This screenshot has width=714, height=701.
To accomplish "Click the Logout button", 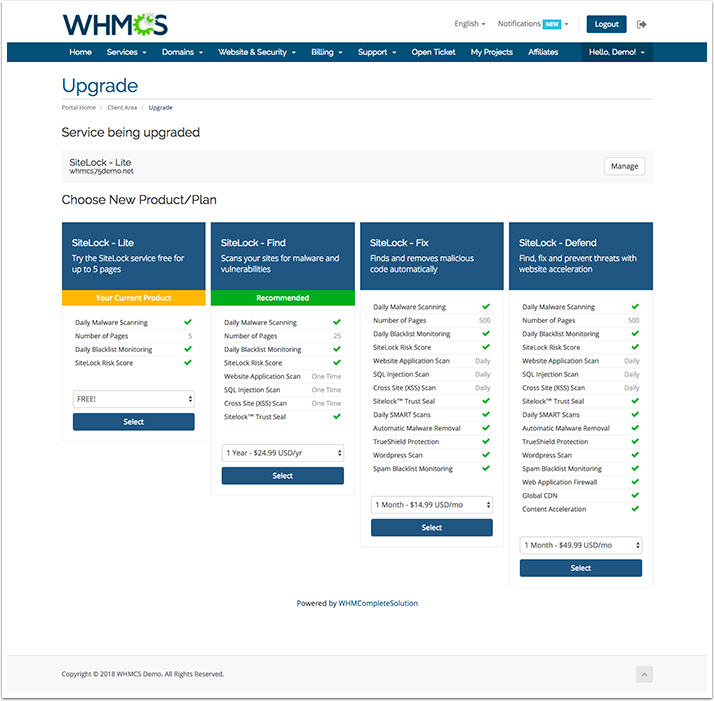I will [606, 24].
